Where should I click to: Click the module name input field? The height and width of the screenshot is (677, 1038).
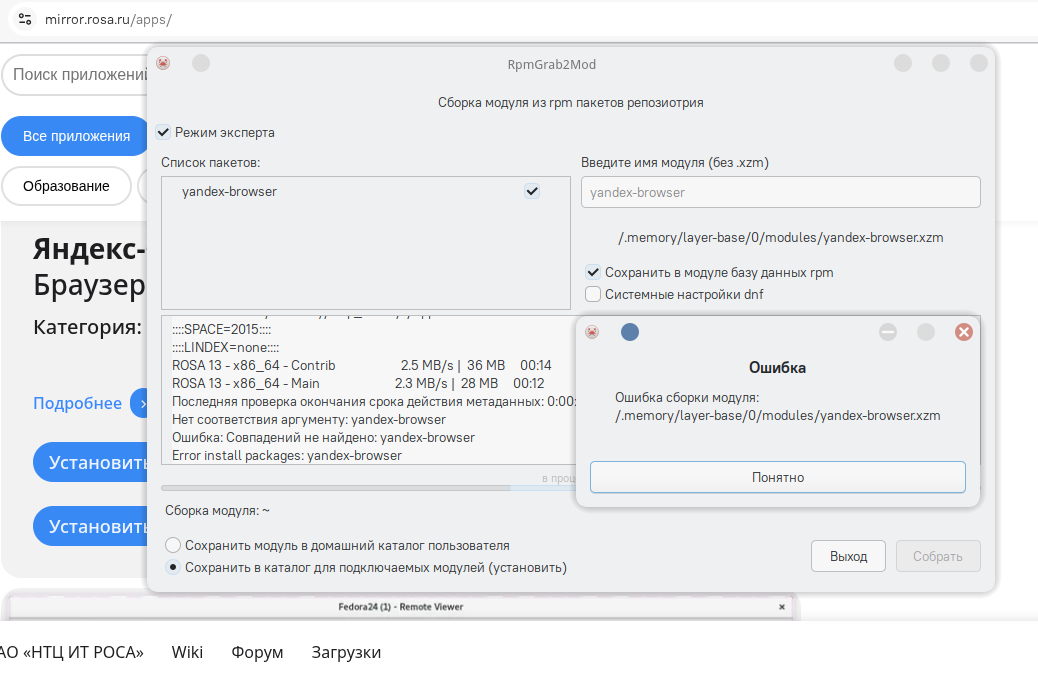[x=780, y=192]
